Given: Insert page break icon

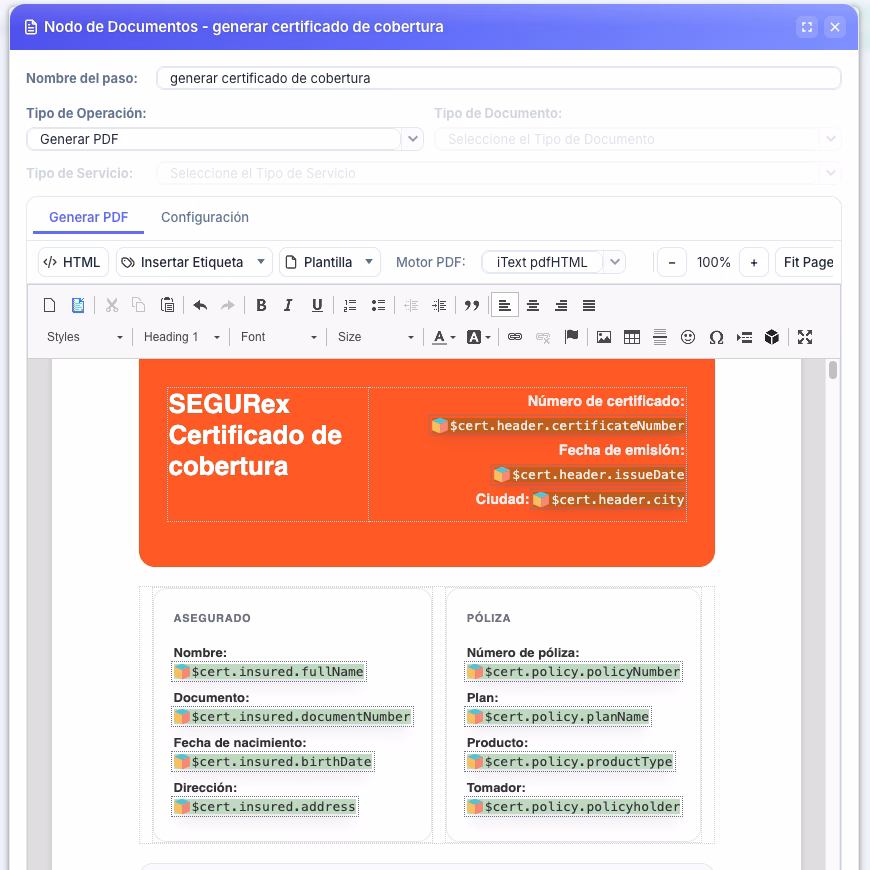Looking at the screenshot, I should [744, 337].
